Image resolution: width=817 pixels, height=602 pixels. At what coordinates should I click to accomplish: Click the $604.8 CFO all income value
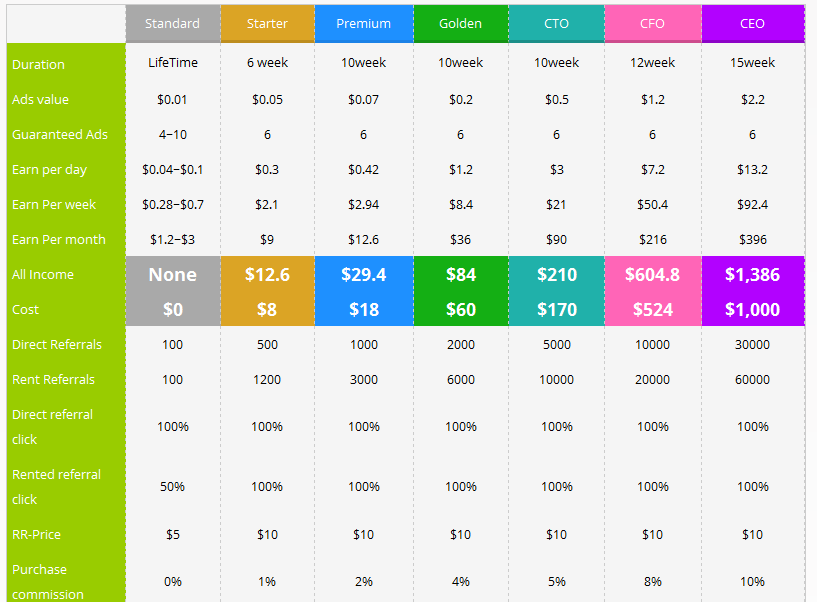[x=652, y=274]
